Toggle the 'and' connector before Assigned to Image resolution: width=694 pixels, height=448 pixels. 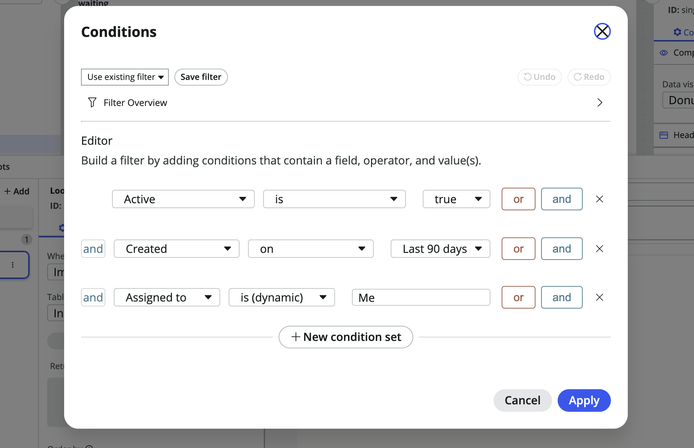93,297
